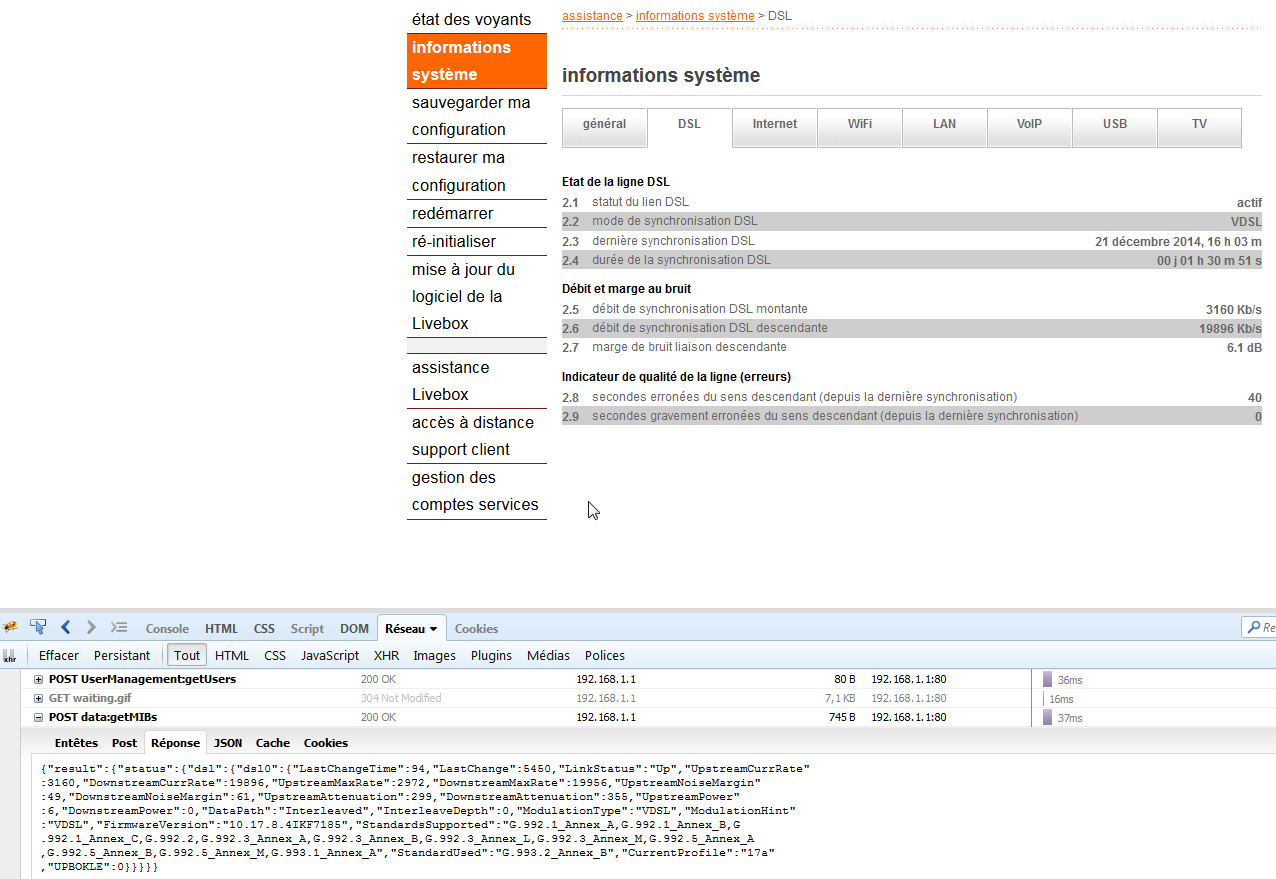1276x879 pixels.
Task: Expand the POST UserManagement:getUsers request
Action: click(37, 679)
